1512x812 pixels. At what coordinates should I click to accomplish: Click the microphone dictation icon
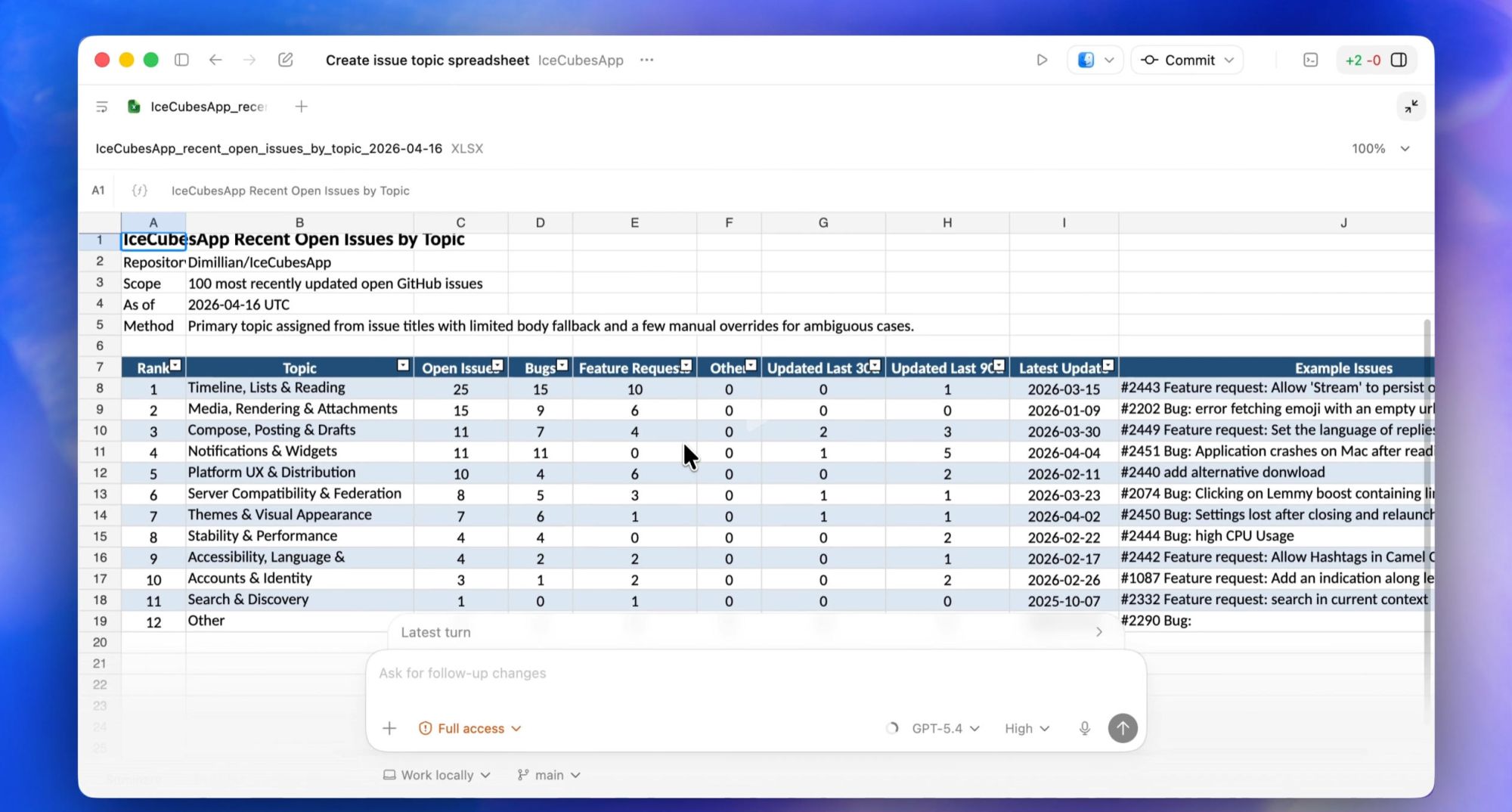point(1084,728)
